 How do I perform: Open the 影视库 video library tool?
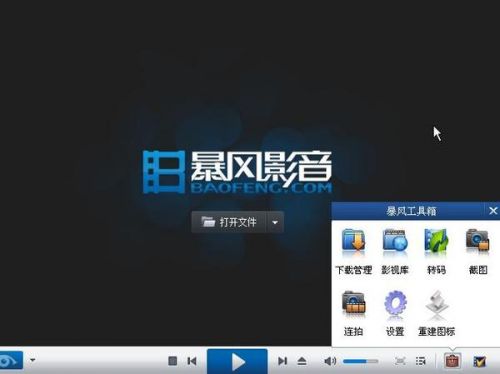pyautogui.click(x=395, y=251)
